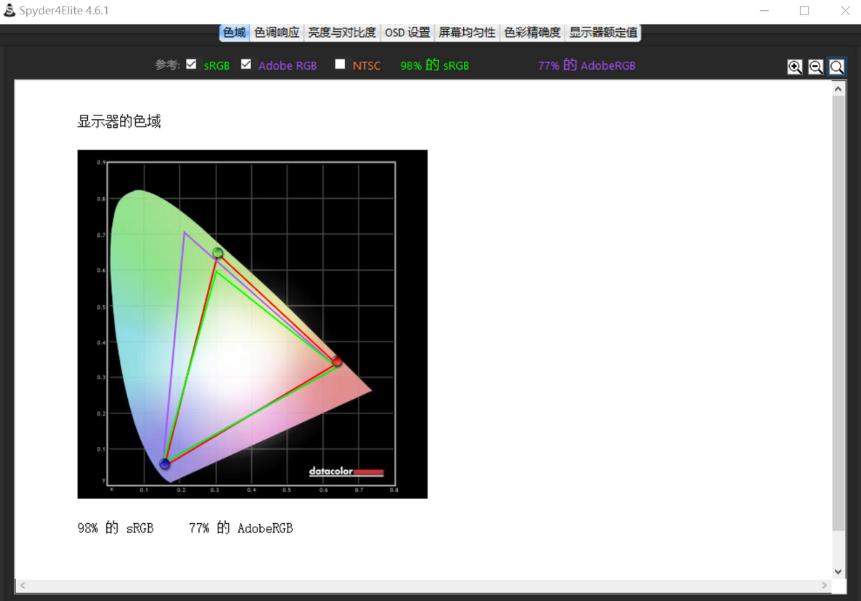Click the Adobe RGB reference label

(288, 66)
